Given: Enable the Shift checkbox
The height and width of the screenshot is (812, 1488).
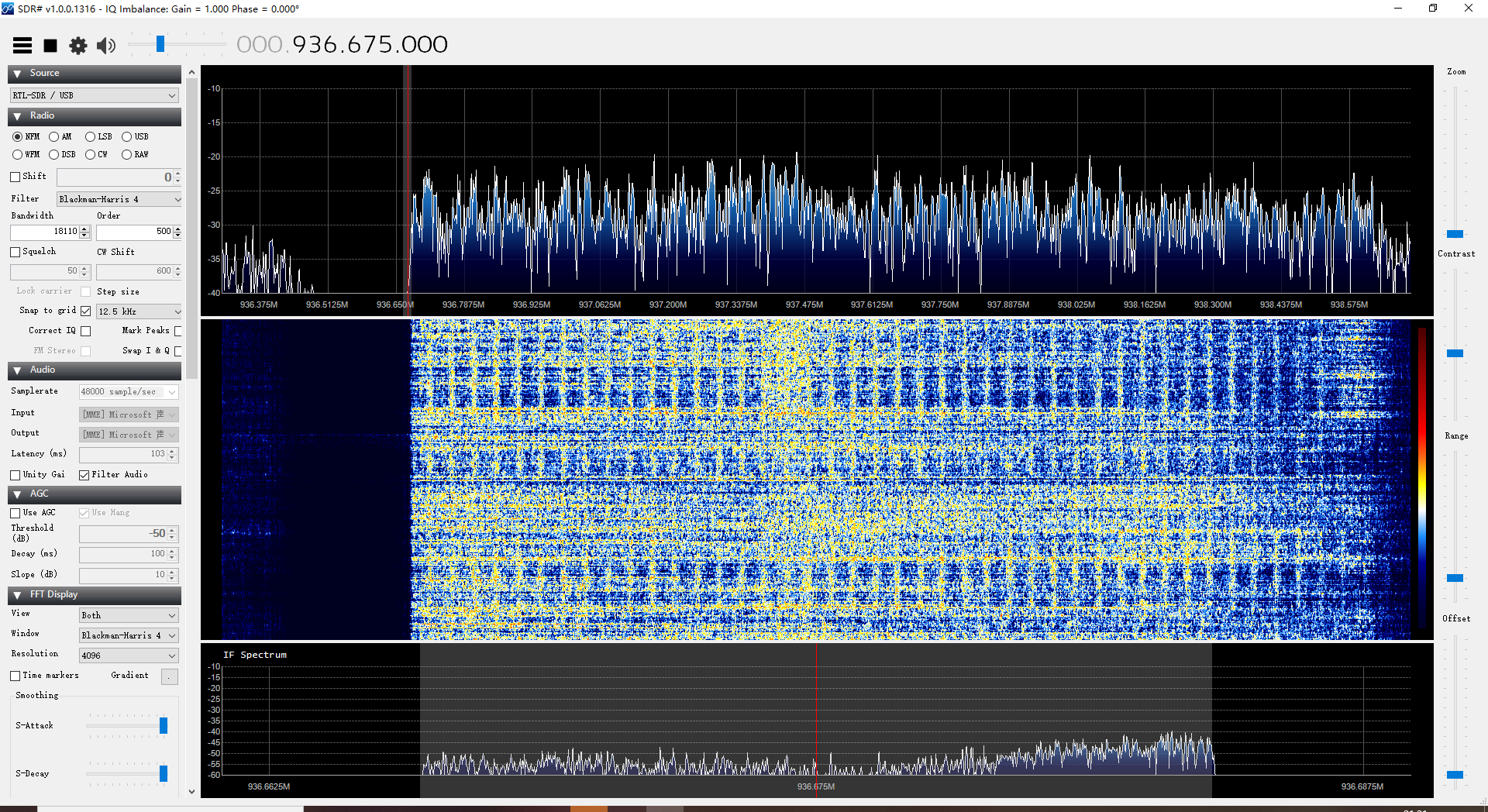Looking at the screenshot, I should (15, 177).
